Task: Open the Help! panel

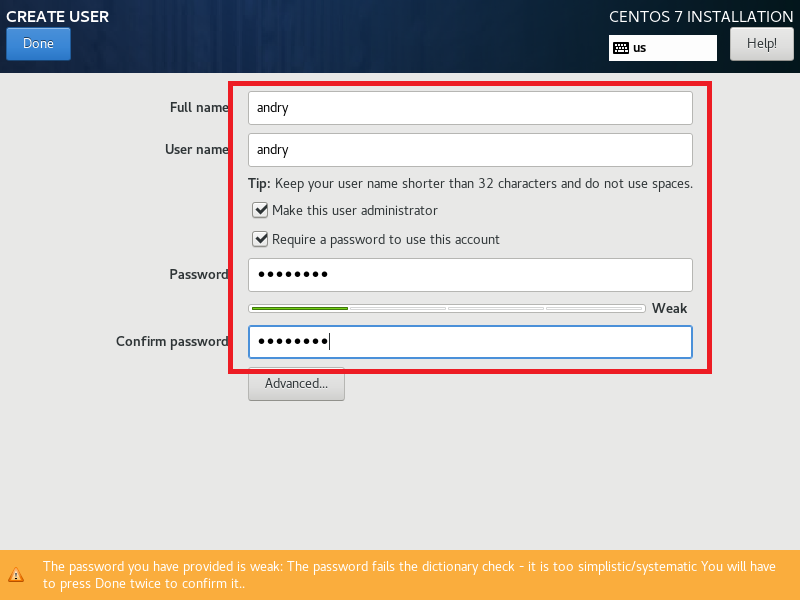Action: click(x=761, y=43)
